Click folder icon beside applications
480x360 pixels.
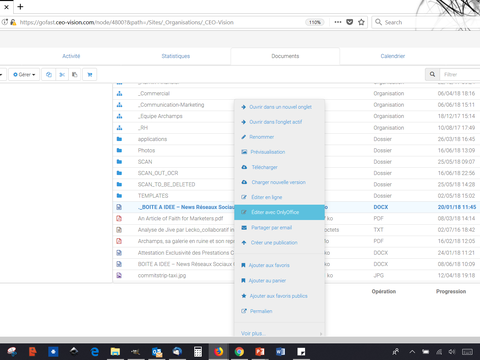[119, 139]
